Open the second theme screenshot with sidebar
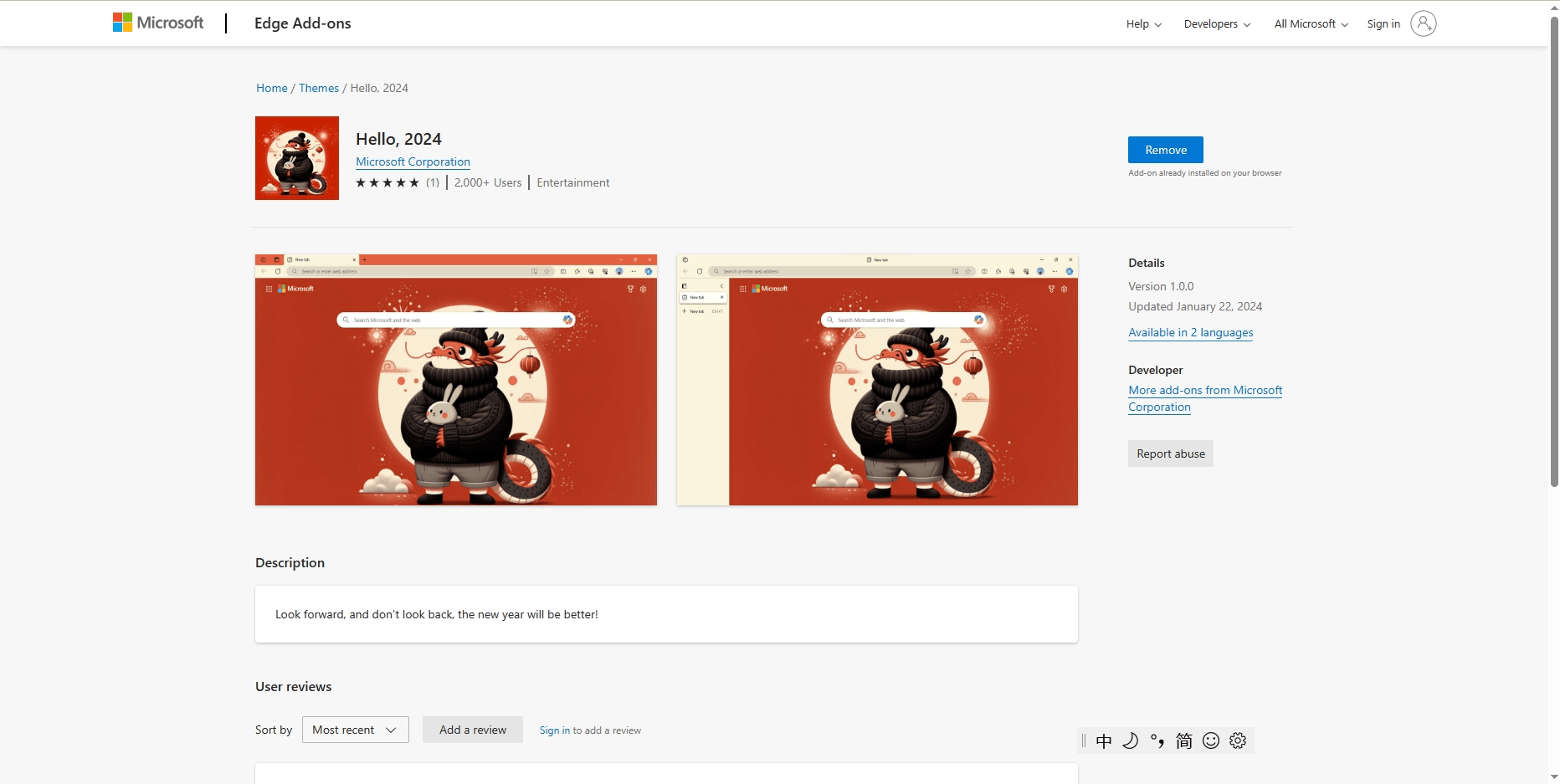 pyautogui.click(x=877, y=380)
